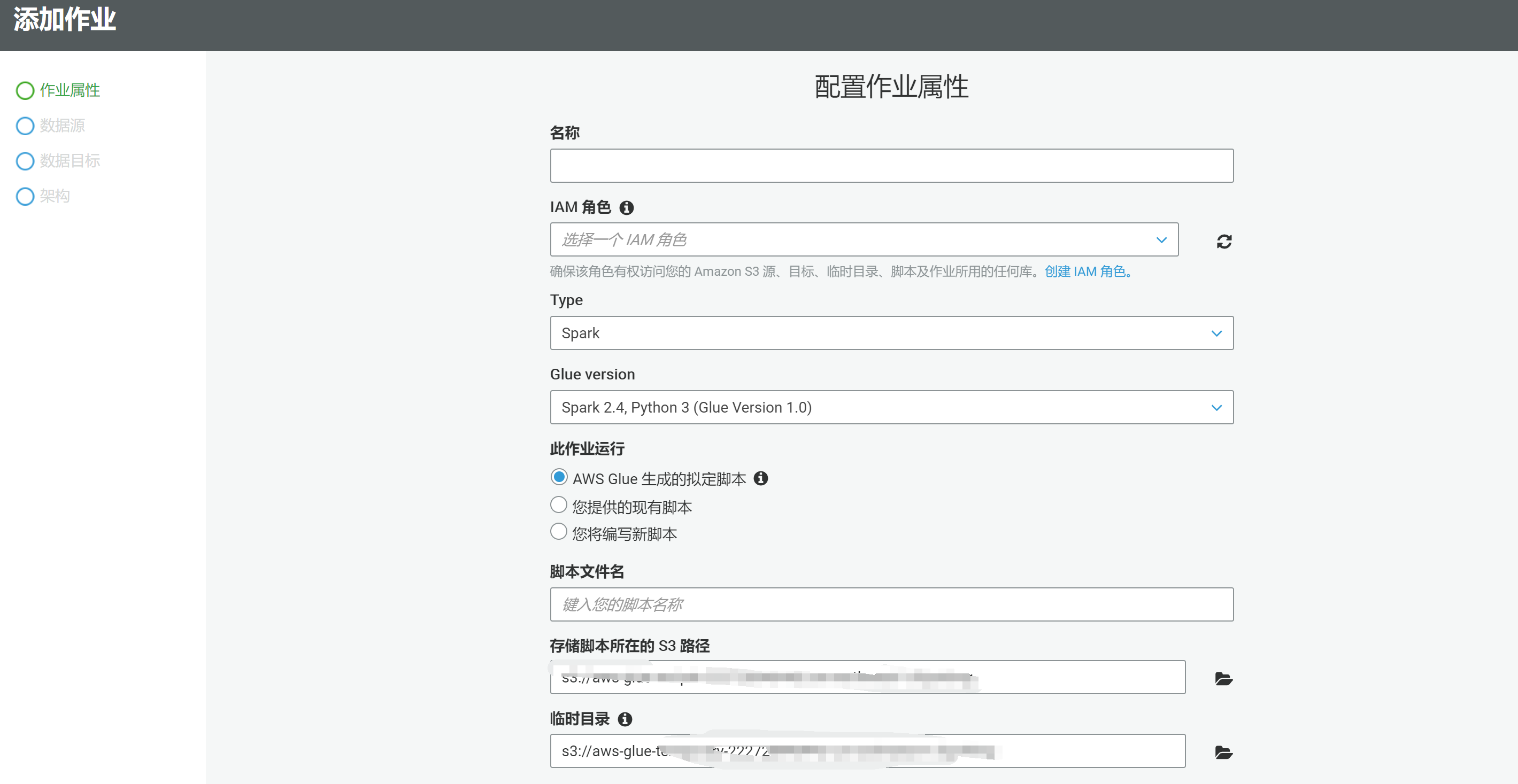This screenshot has height=784, width=1518.
Task: Click the 数据源 step circle icon
Action: pos(25,126)
